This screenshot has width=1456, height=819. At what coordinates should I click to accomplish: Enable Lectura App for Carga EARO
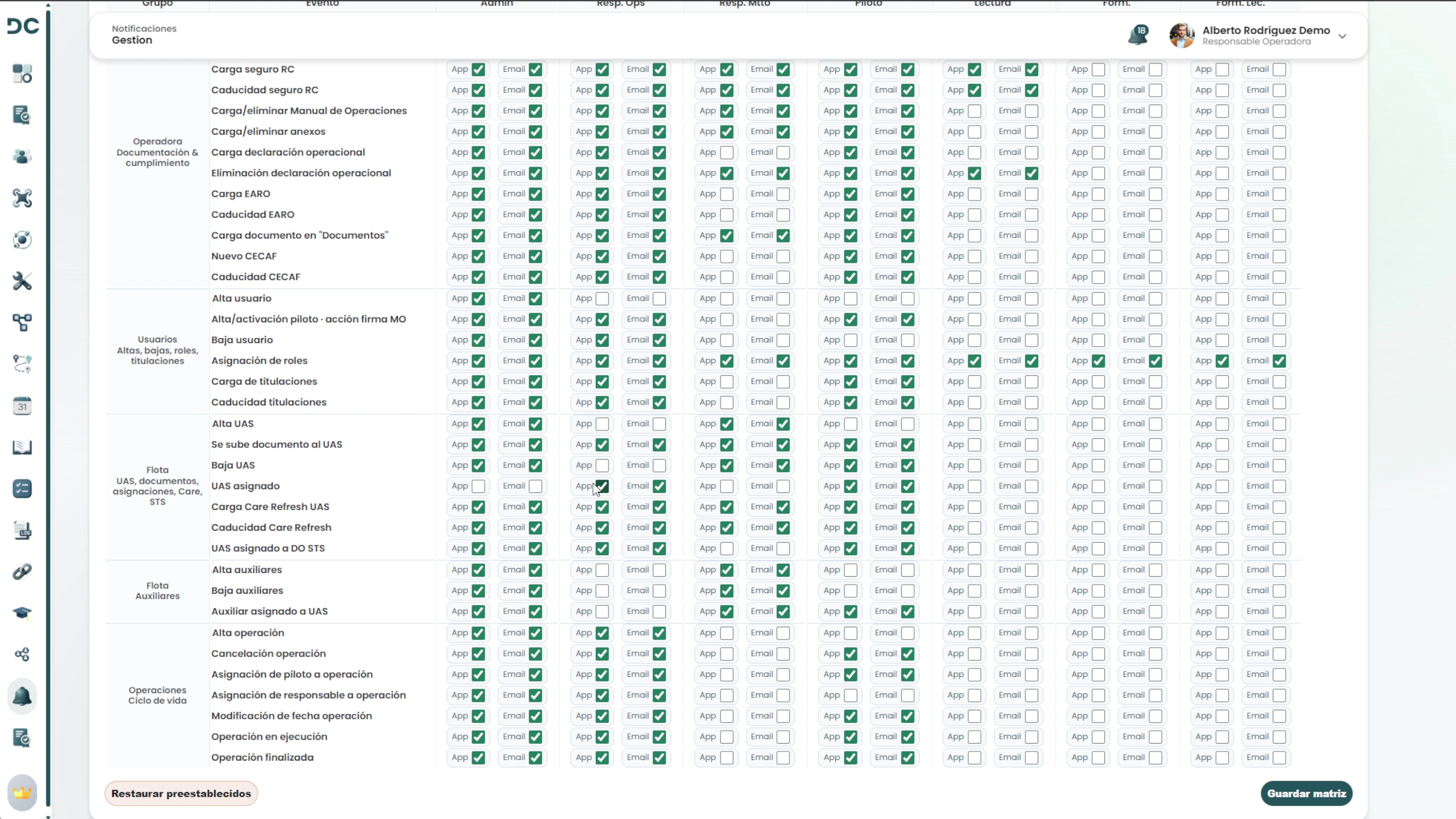974,194
